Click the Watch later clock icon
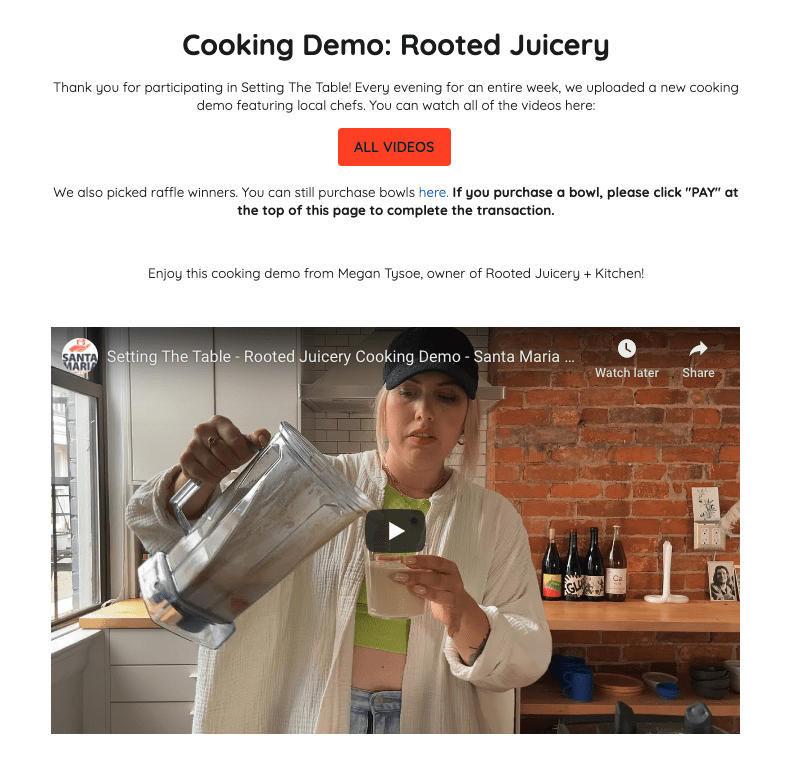This screenshot has width=787, height=760. pyautogui.click(x=626, y=348)
